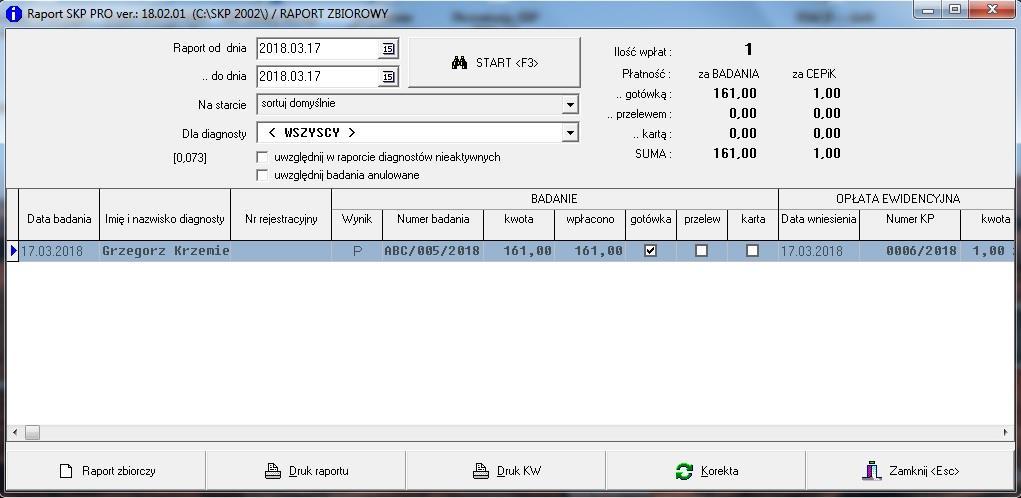Click the horizontal scrollbar right arrow
This screenshot has width=1021, height=498.
1005,432
